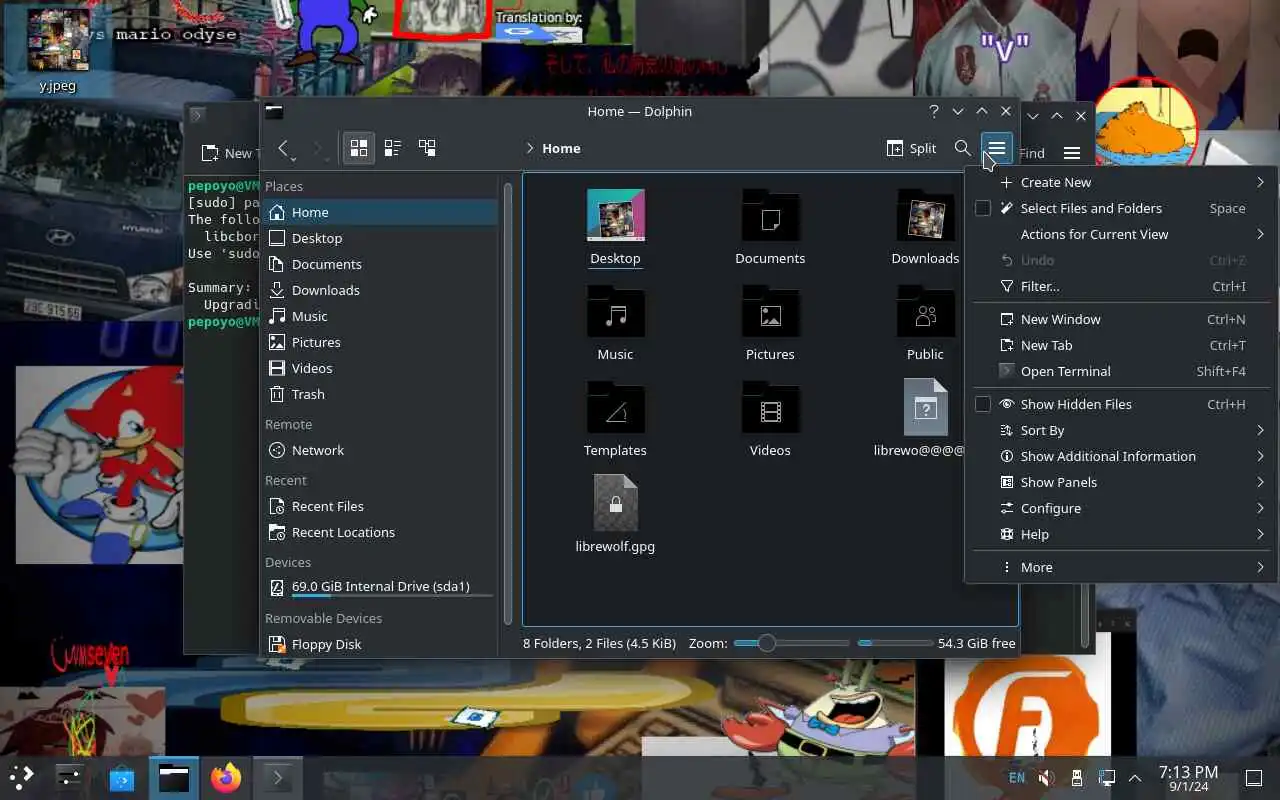Choose New Window from the menu
The height and width of the screenshot is (800, 1280).
(1121, 319)
